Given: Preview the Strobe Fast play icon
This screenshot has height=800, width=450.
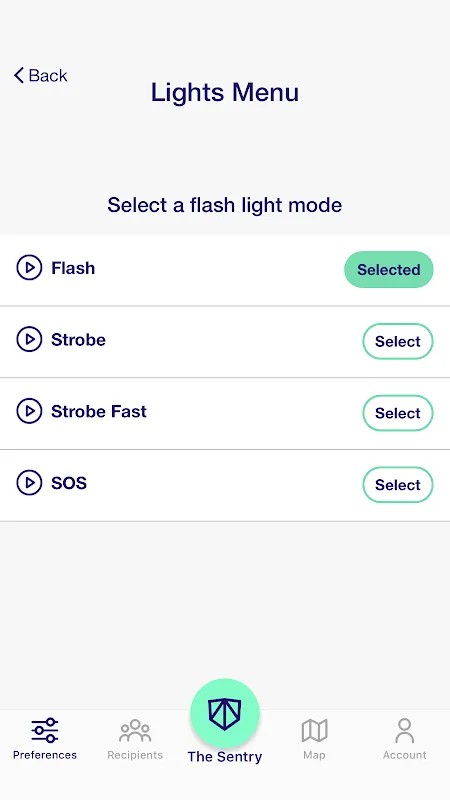Looking at the screenshot, I should pos(29,411).
